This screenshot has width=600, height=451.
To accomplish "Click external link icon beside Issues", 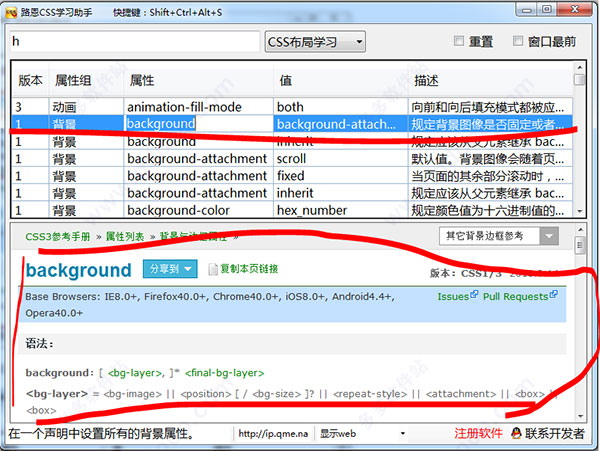I will coord(474,294).
